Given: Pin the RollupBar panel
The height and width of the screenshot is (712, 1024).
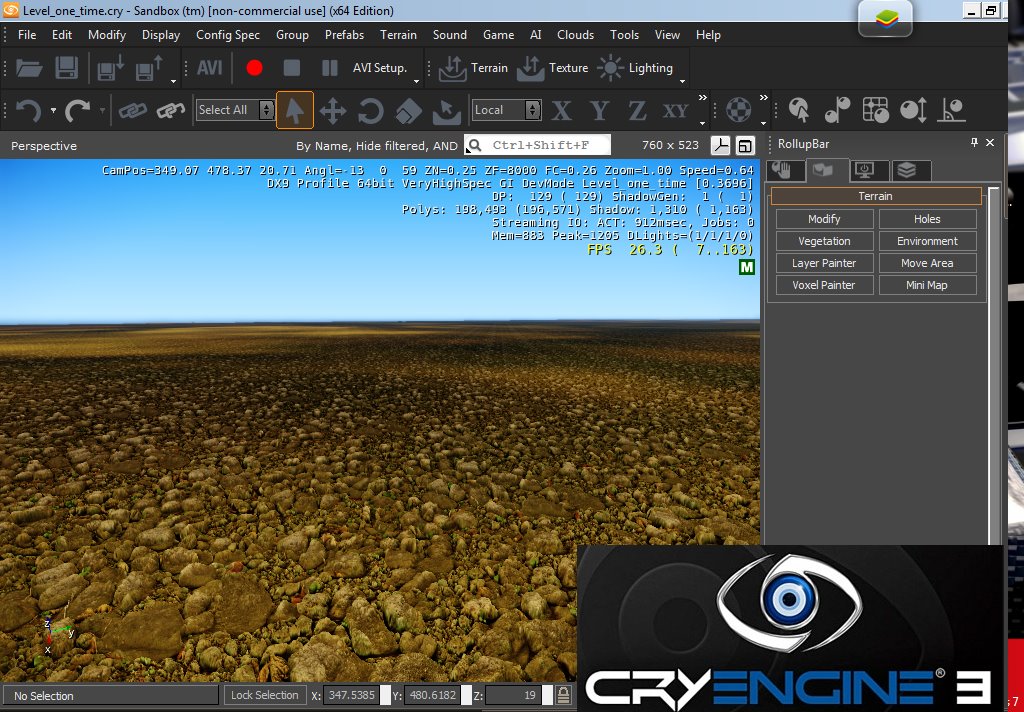Looking at the screenshot, I should [x=974, y=142].
